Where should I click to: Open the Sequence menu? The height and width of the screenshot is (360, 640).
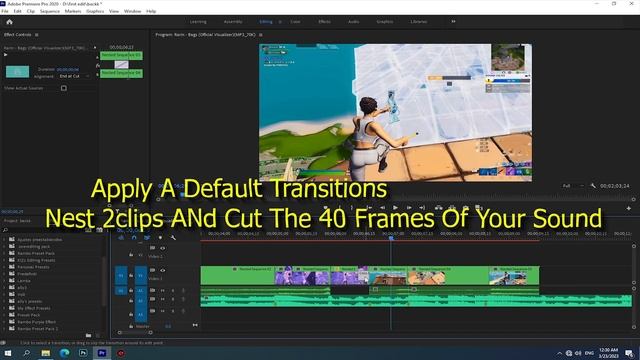click(50, 11)
